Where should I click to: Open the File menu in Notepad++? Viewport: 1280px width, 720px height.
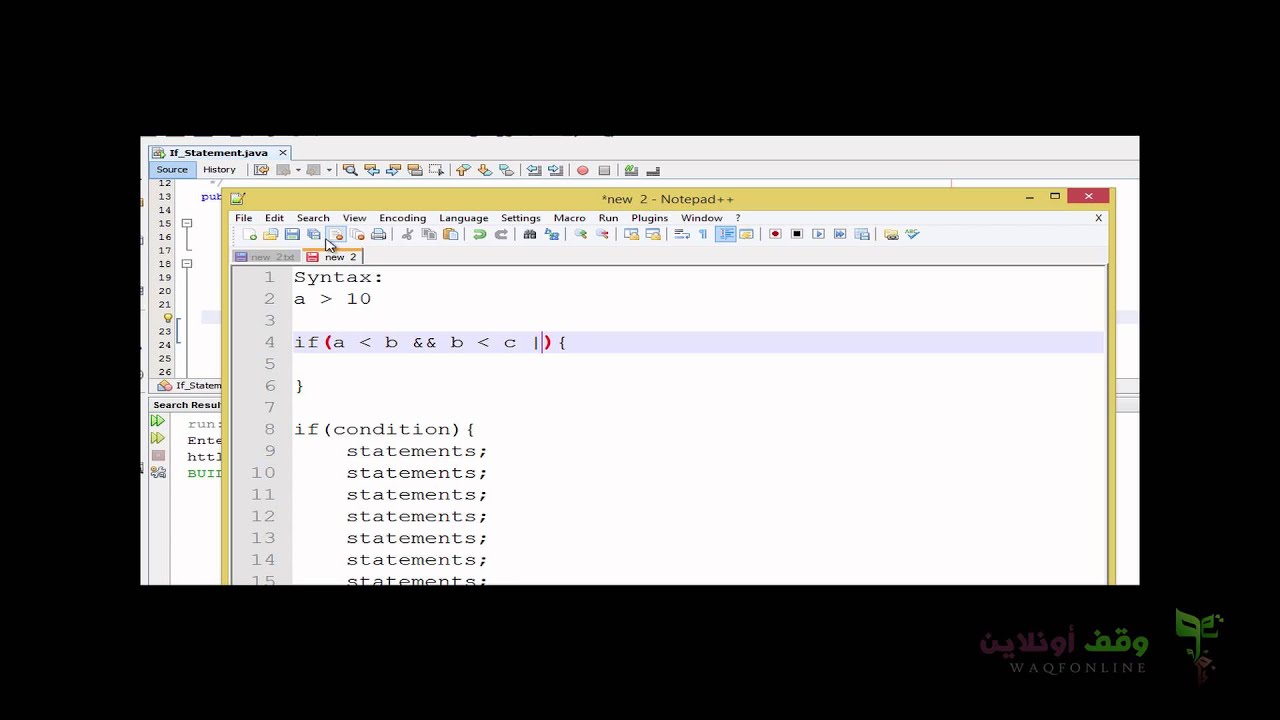tap(243, 218)
